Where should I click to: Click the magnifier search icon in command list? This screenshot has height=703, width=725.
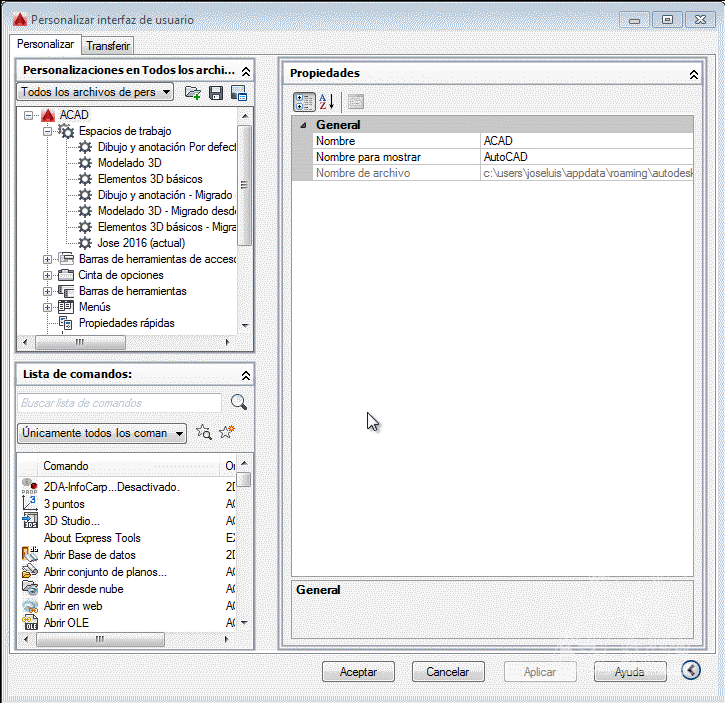(x=239, y=402)
